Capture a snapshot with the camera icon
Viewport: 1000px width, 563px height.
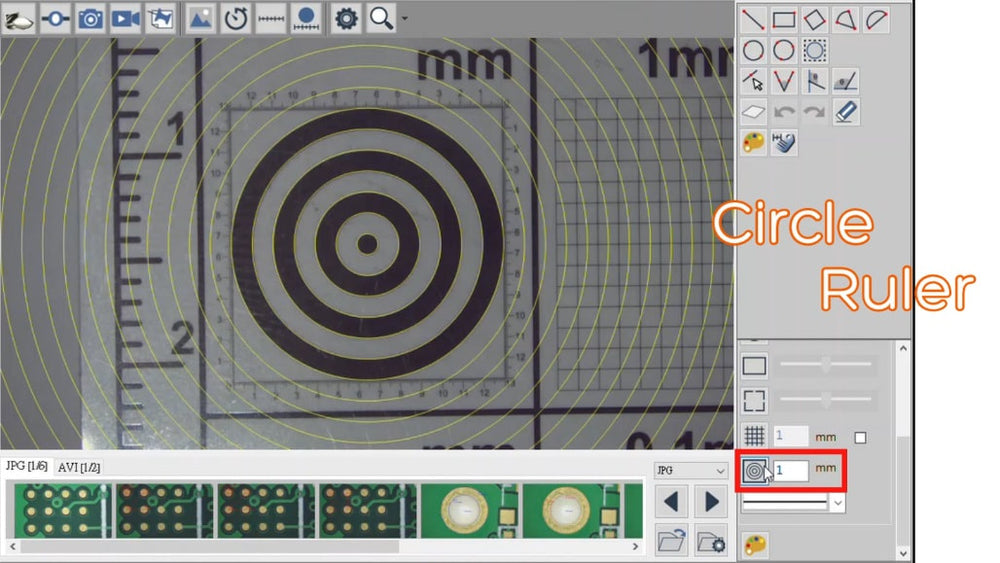(x=90, y=19)
